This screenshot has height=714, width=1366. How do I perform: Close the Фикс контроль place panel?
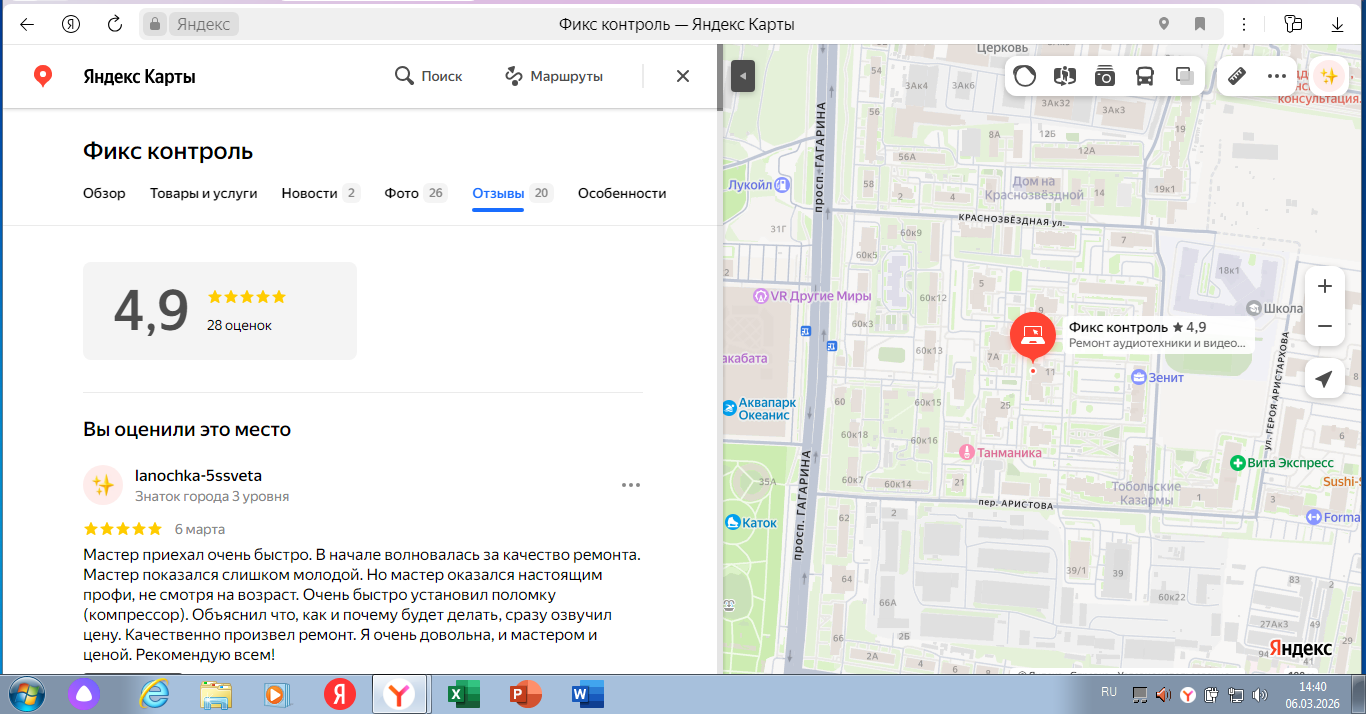(683, 76)
